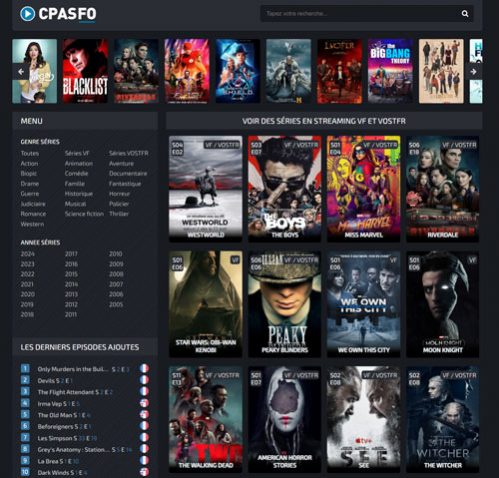The height and width of the screenshot is (478, 499).
Task: Filter series by year 2017
Action: [71, 254]
